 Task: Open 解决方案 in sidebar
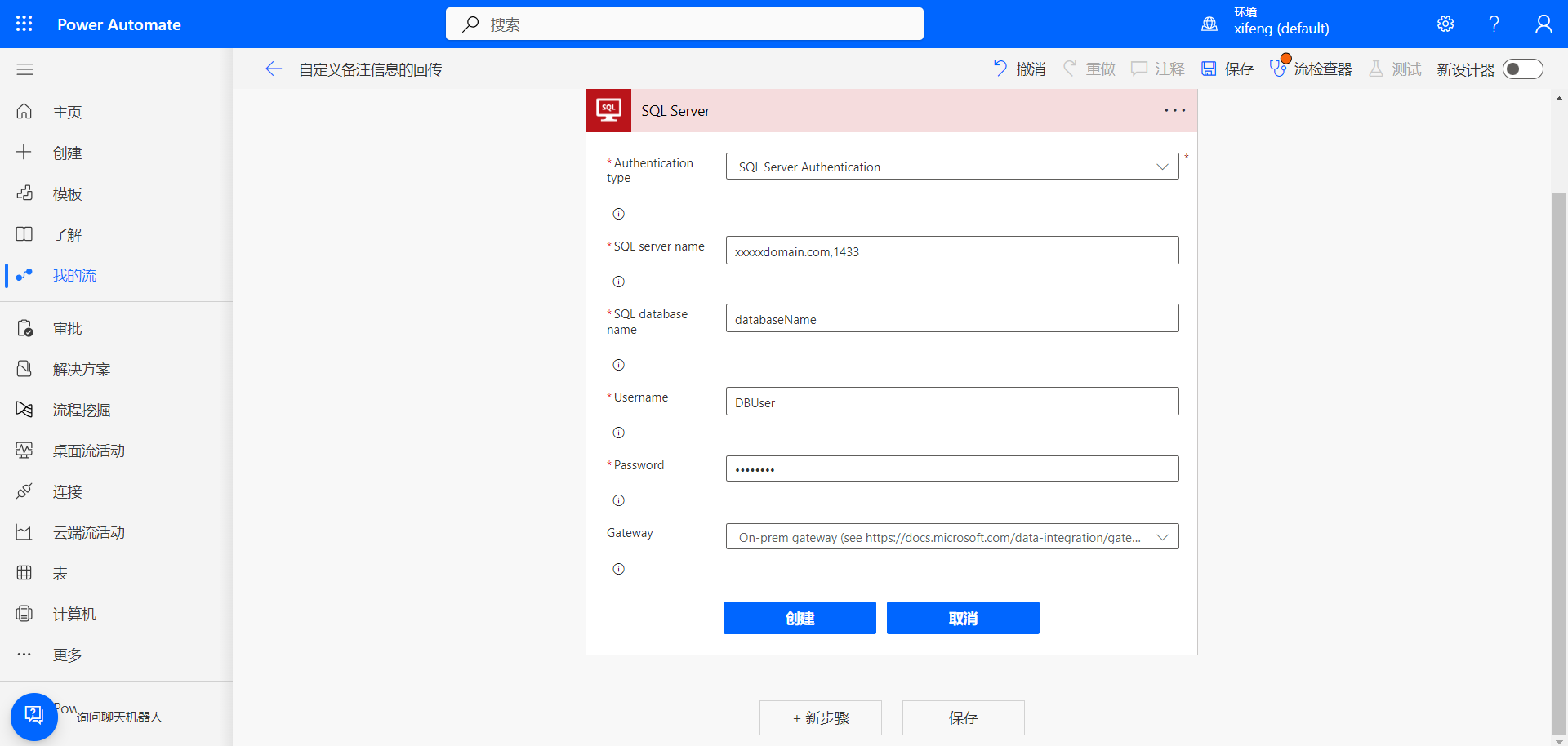[x=116, y=369]
